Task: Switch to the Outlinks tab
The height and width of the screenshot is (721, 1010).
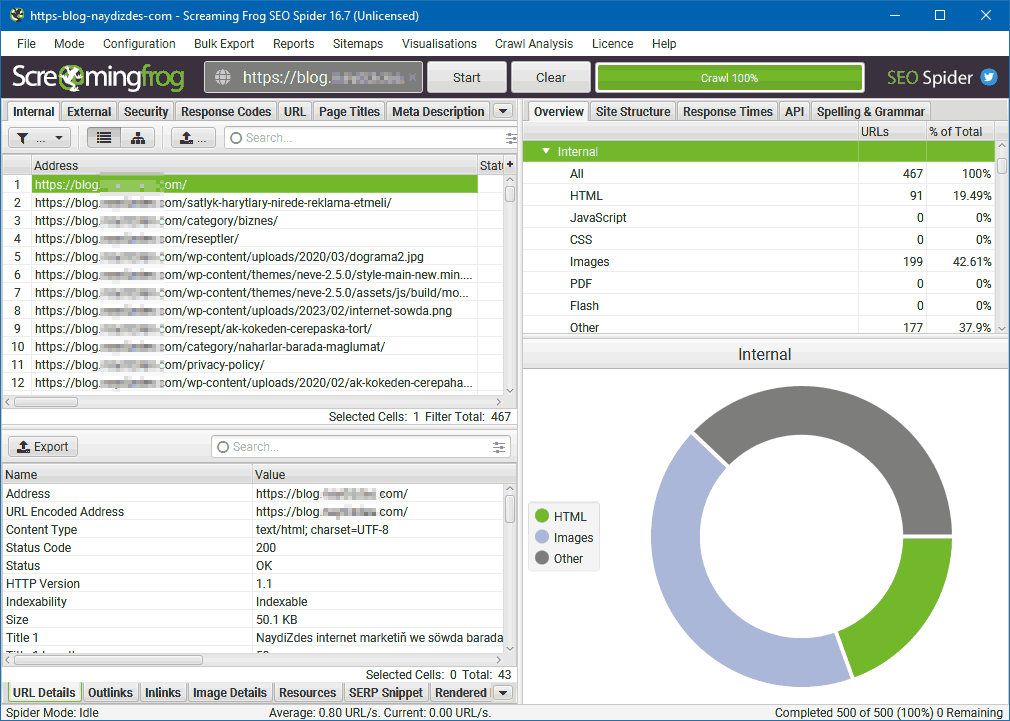Action: pyautogui.click(x=110, y=693)
